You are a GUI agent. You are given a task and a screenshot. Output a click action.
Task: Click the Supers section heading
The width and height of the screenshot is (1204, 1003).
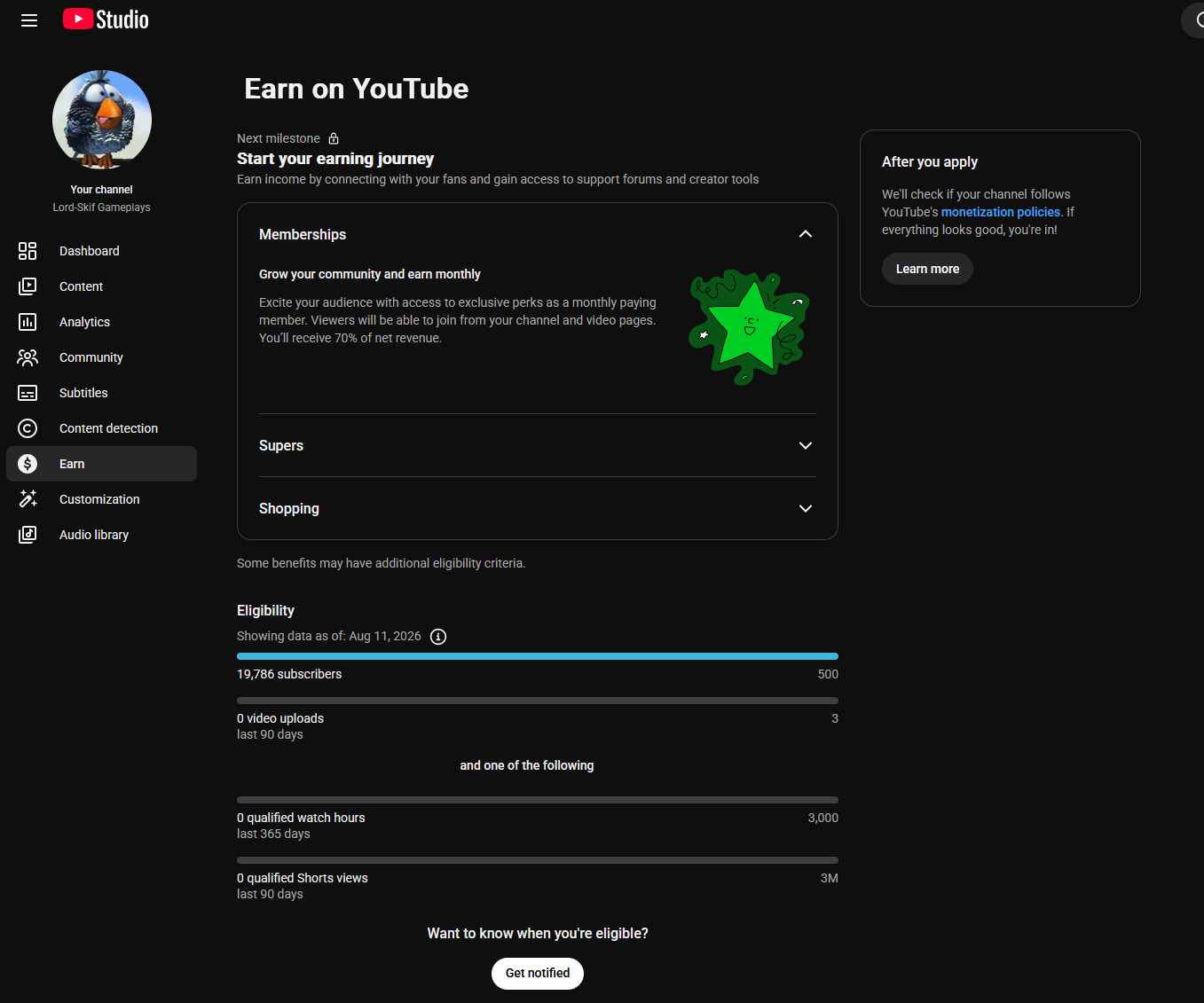click(281, 445)
